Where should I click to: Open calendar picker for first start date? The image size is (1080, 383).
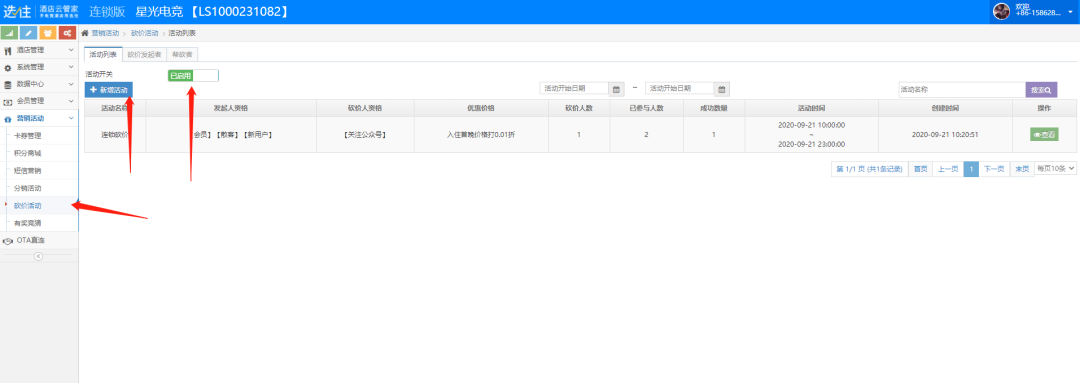[616, 89]
